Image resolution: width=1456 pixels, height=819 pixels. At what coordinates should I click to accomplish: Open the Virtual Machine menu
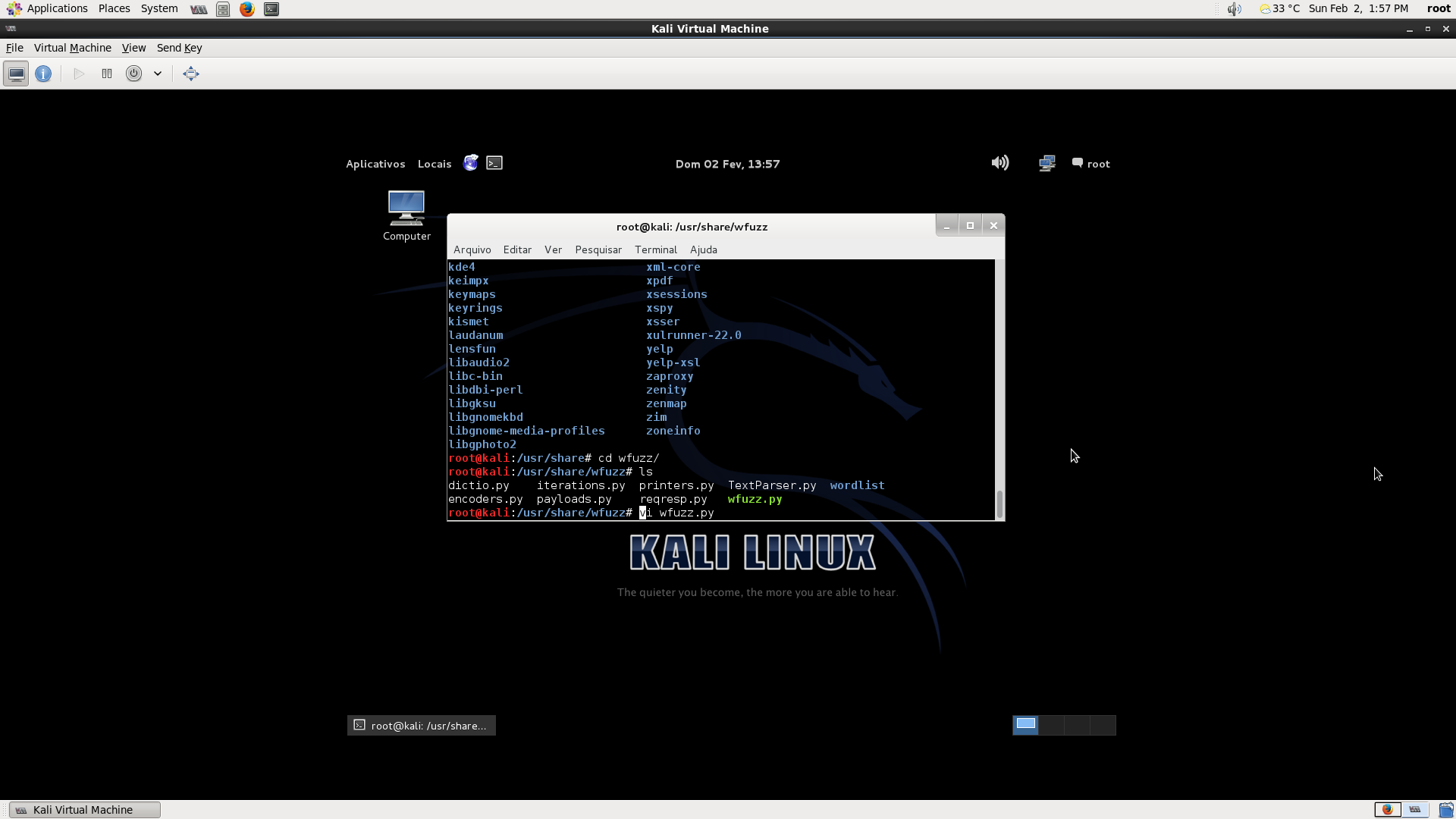73,48
